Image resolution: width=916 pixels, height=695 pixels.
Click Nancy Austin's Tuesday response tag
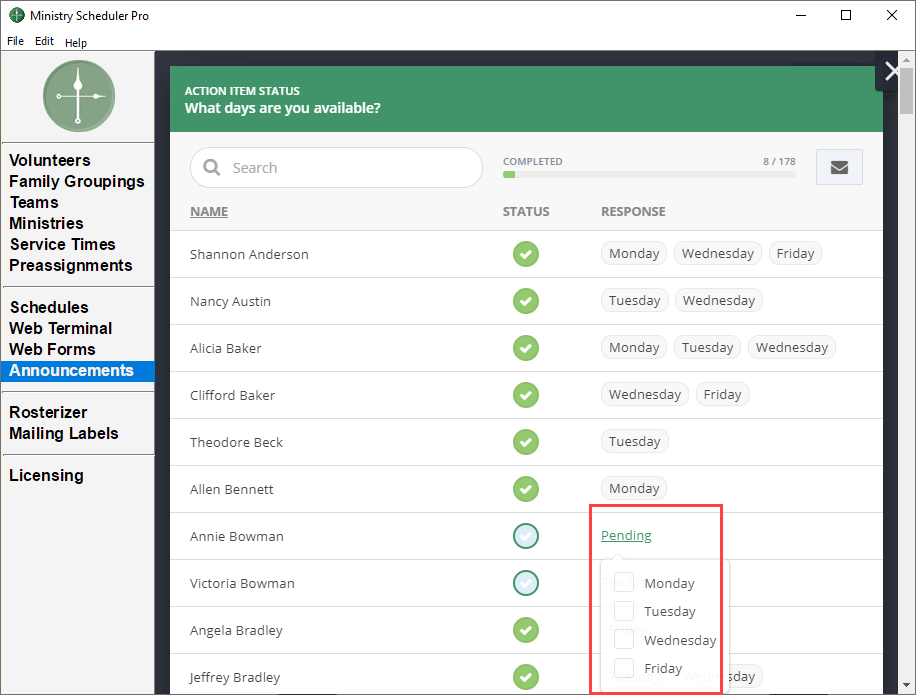634,300
